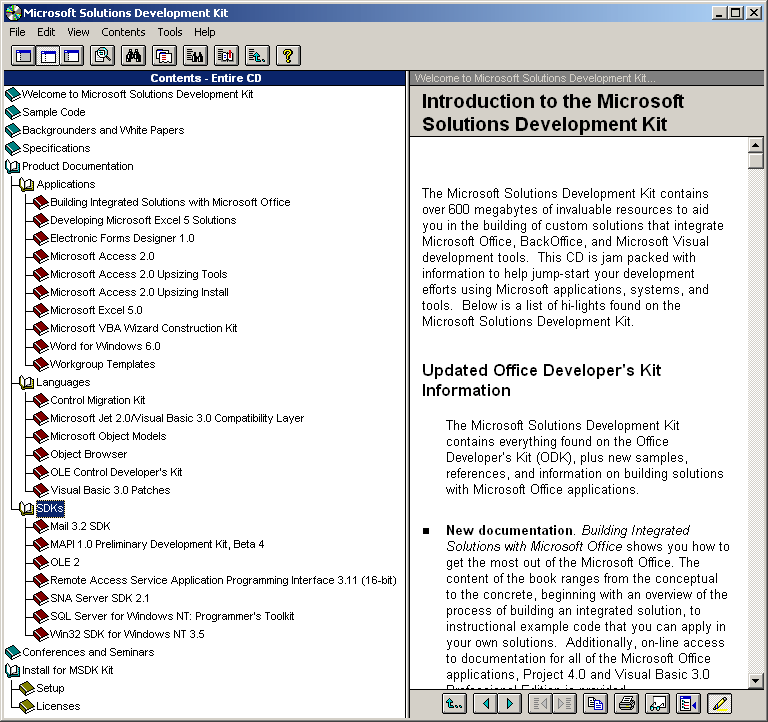Select Visual Basic 3.0 Patches
Viewport: 768px width, 722px height.
(110, 490)
